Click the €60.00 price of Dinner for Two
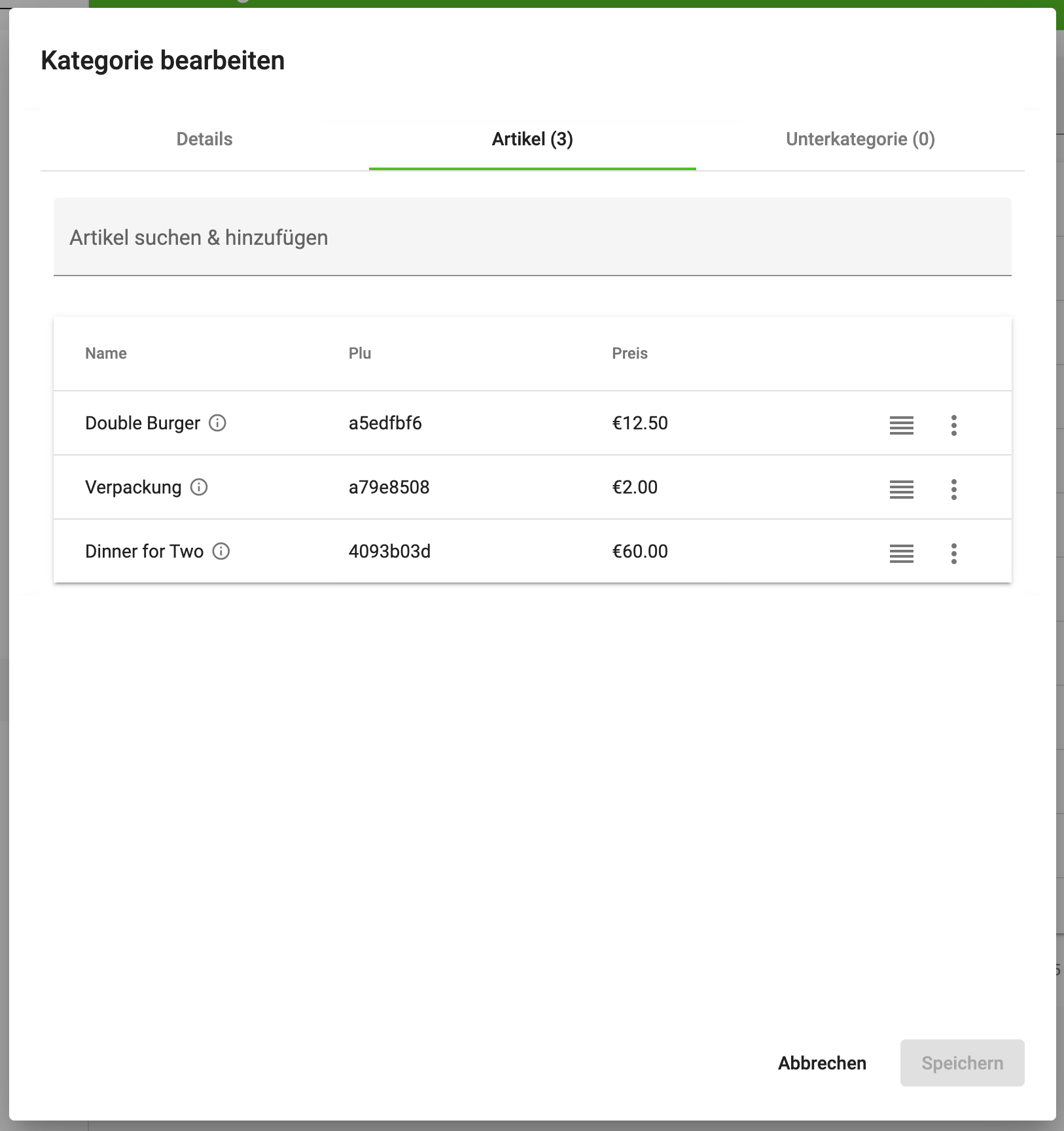 tap(639, 552)
